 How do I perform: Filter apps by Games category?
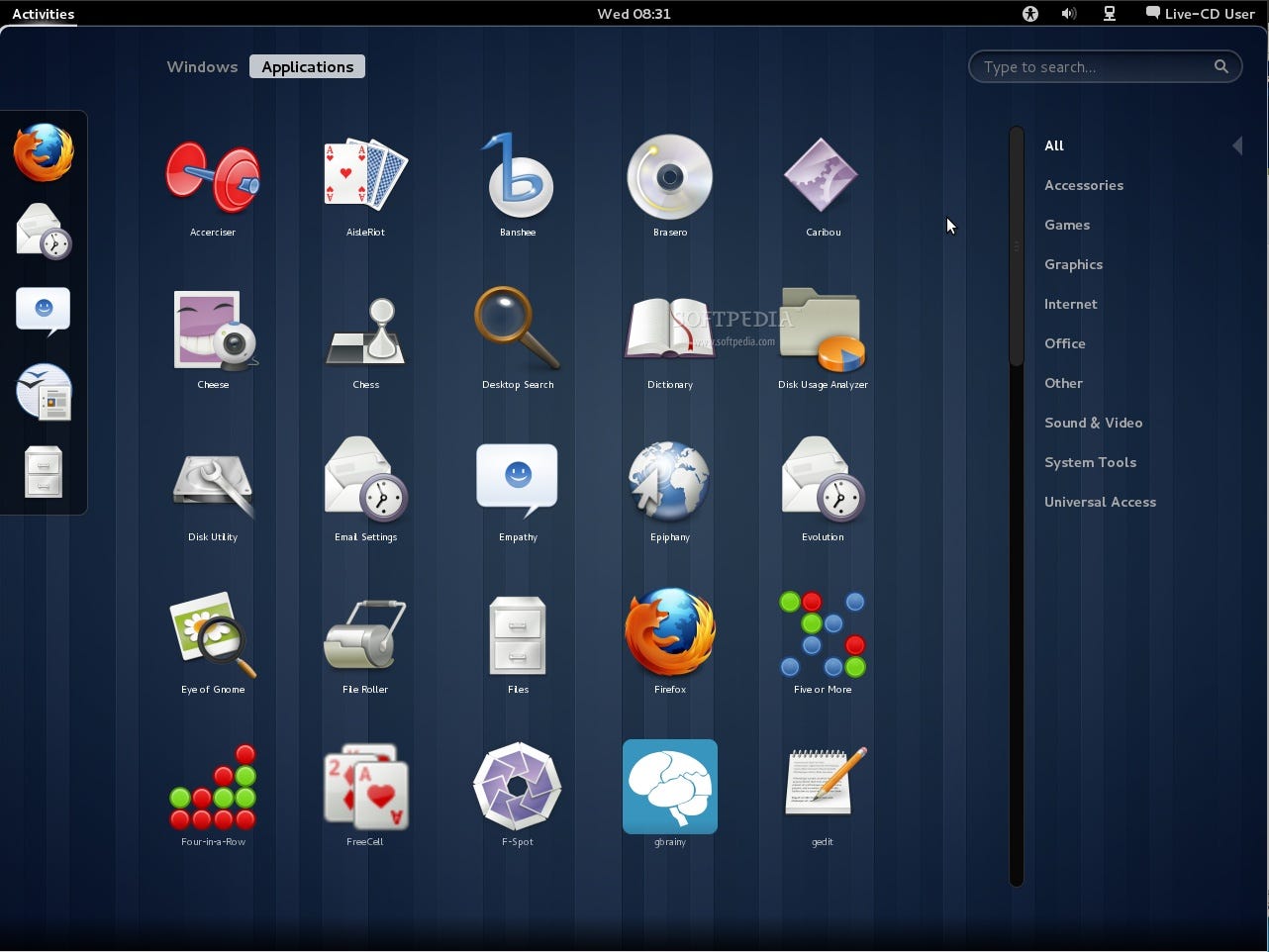pyautogui.click(x=1067, y=225)
